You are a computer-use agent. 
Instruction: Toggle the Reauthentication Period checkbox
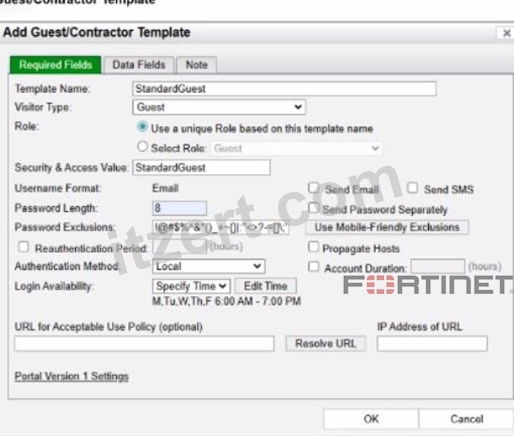click(x=23, y=247)
